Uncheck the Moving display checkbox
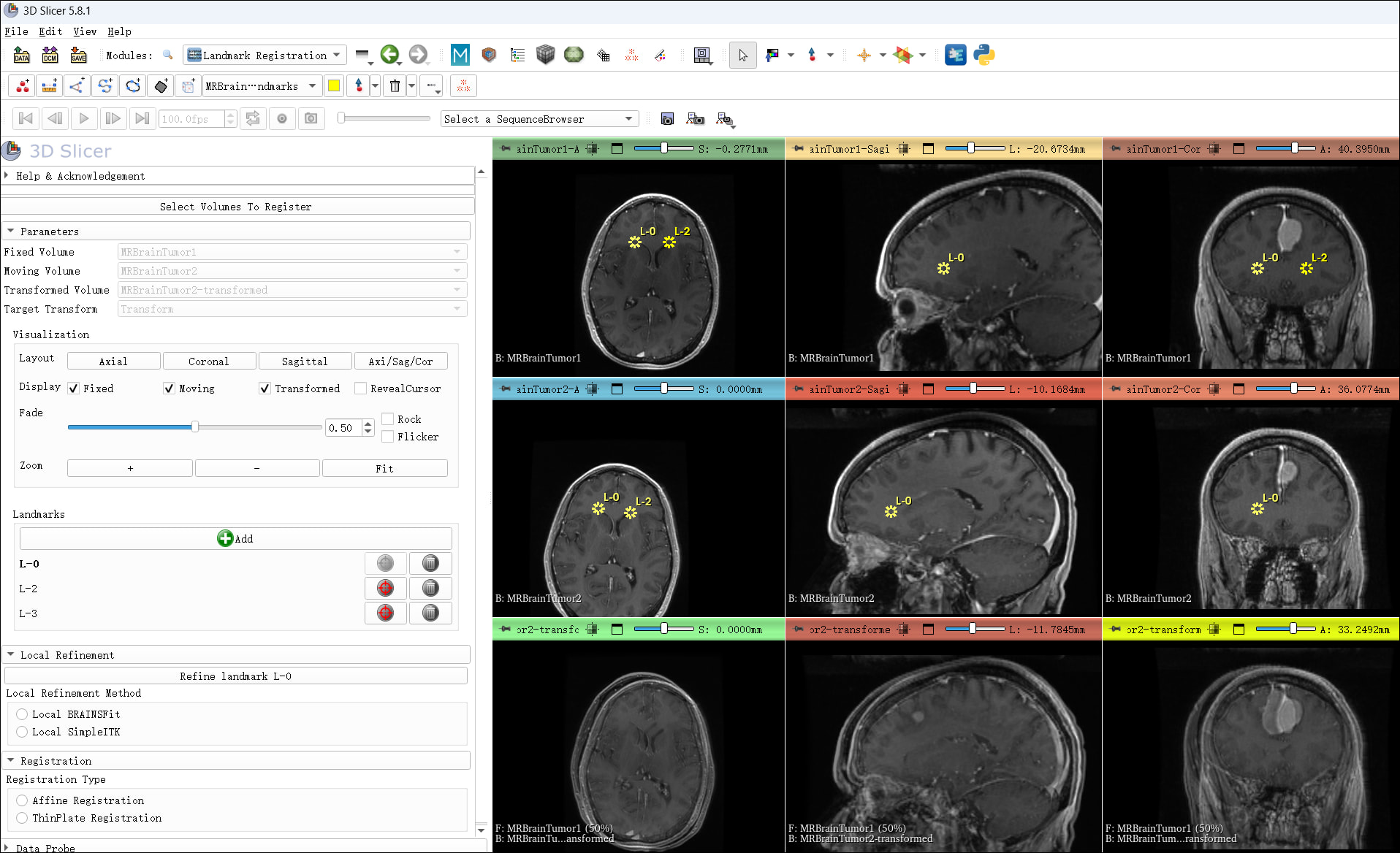This screenshot has height=853, width=1400. pyautogui.click(x=169, y=389)
